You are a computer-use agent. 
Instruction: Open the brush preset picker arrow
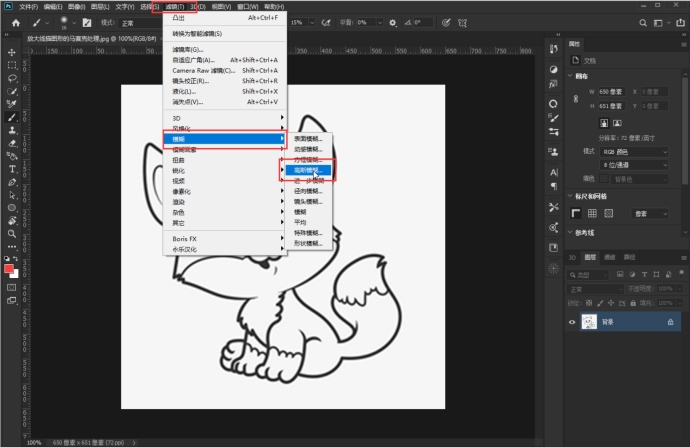pos(74,23)
